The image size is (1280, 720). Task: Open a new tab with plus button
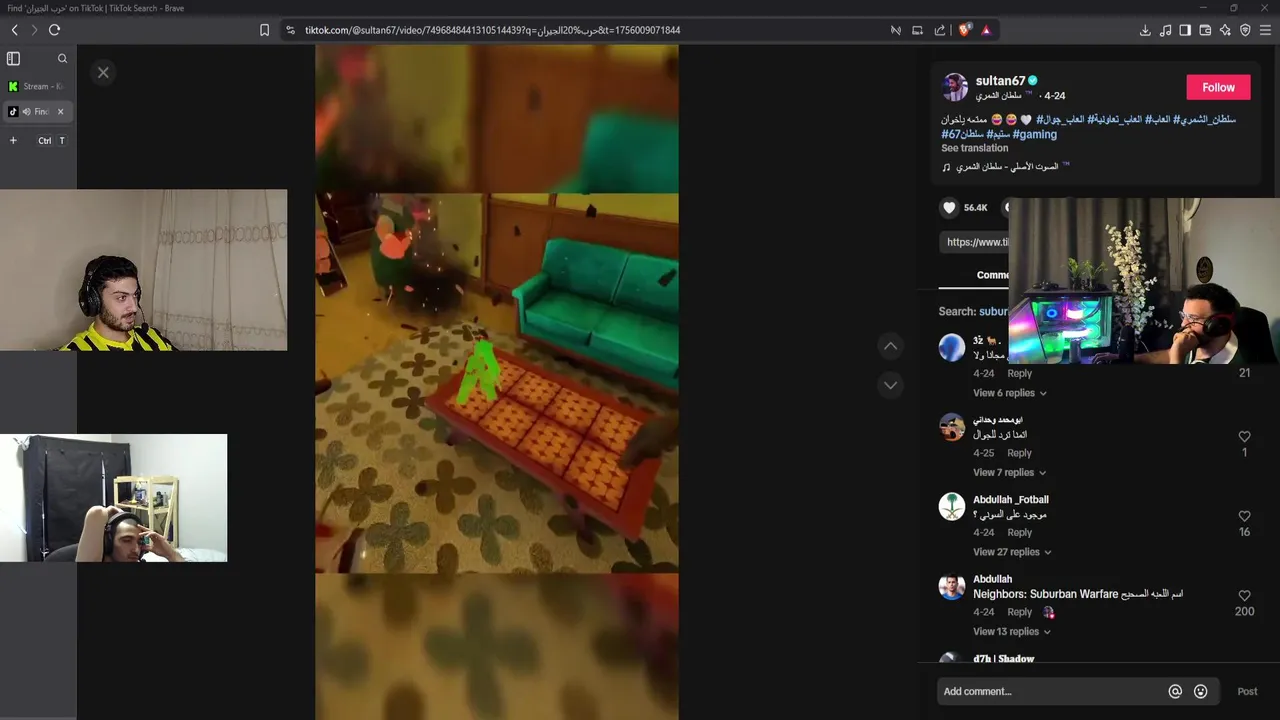[13, 140]
